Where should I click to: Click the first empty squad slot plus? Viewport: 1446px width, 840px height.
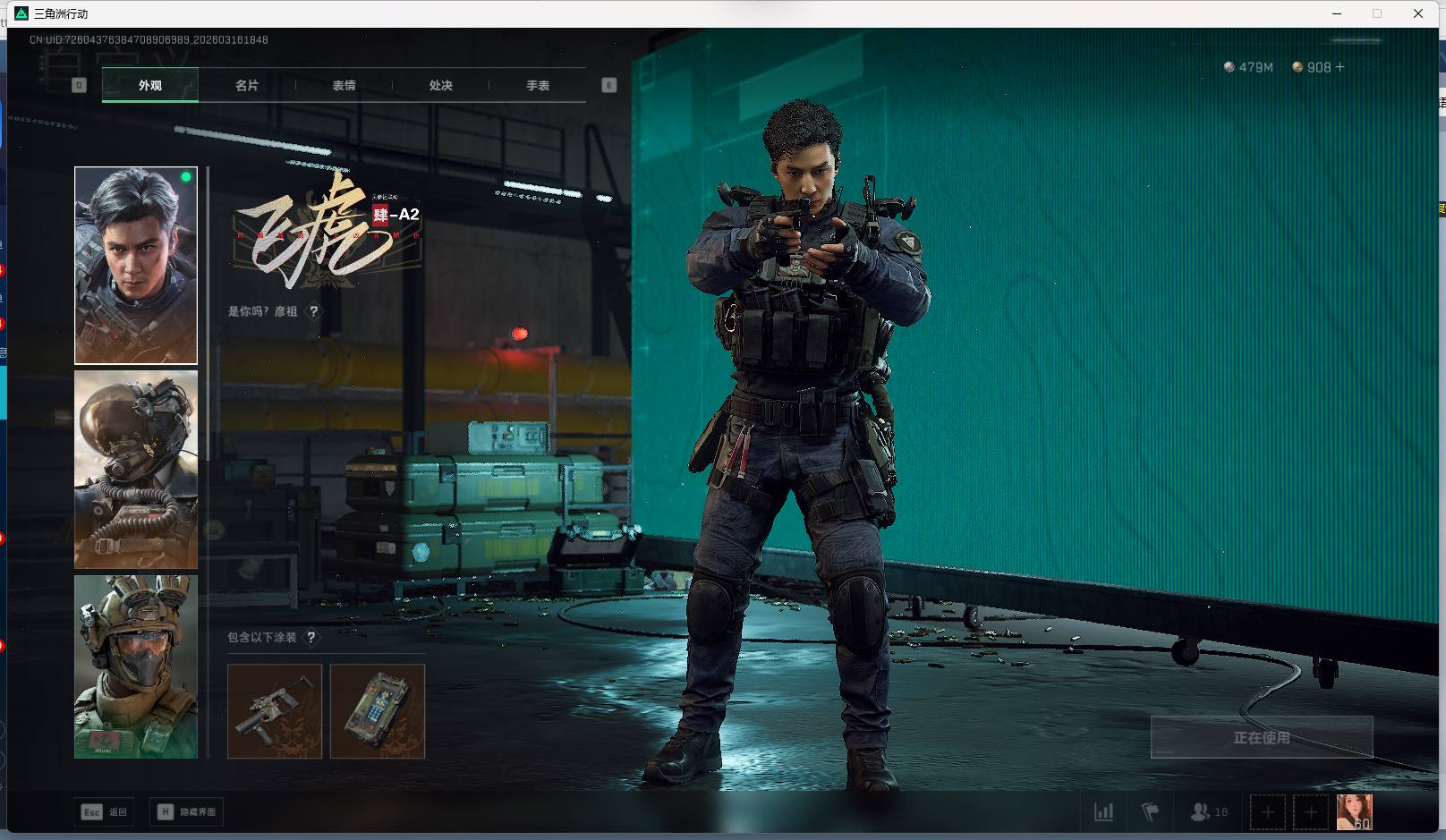pos(1267,812)
